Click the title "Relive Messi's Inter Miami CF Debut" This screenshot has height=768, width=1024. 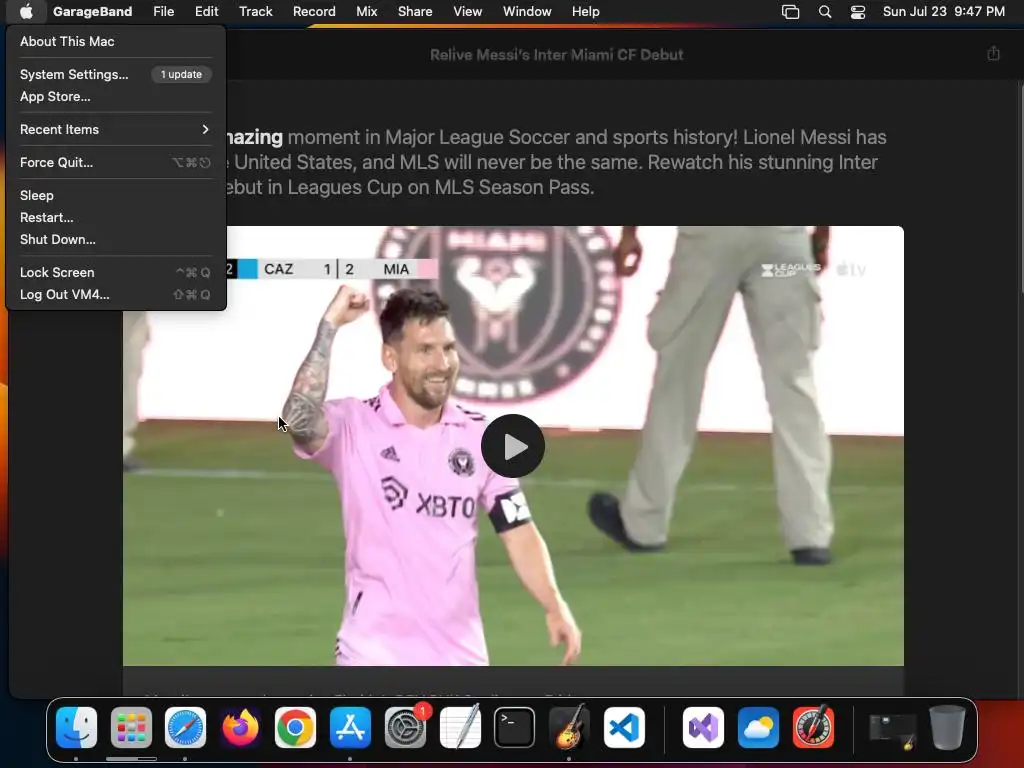(x=556, y=55)
